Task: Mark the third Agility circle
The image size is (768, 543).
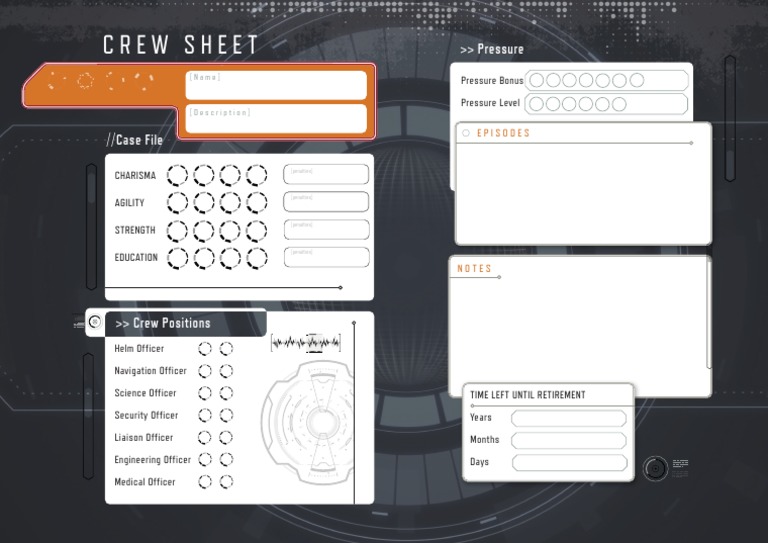Action: click(x=230, y=203)
